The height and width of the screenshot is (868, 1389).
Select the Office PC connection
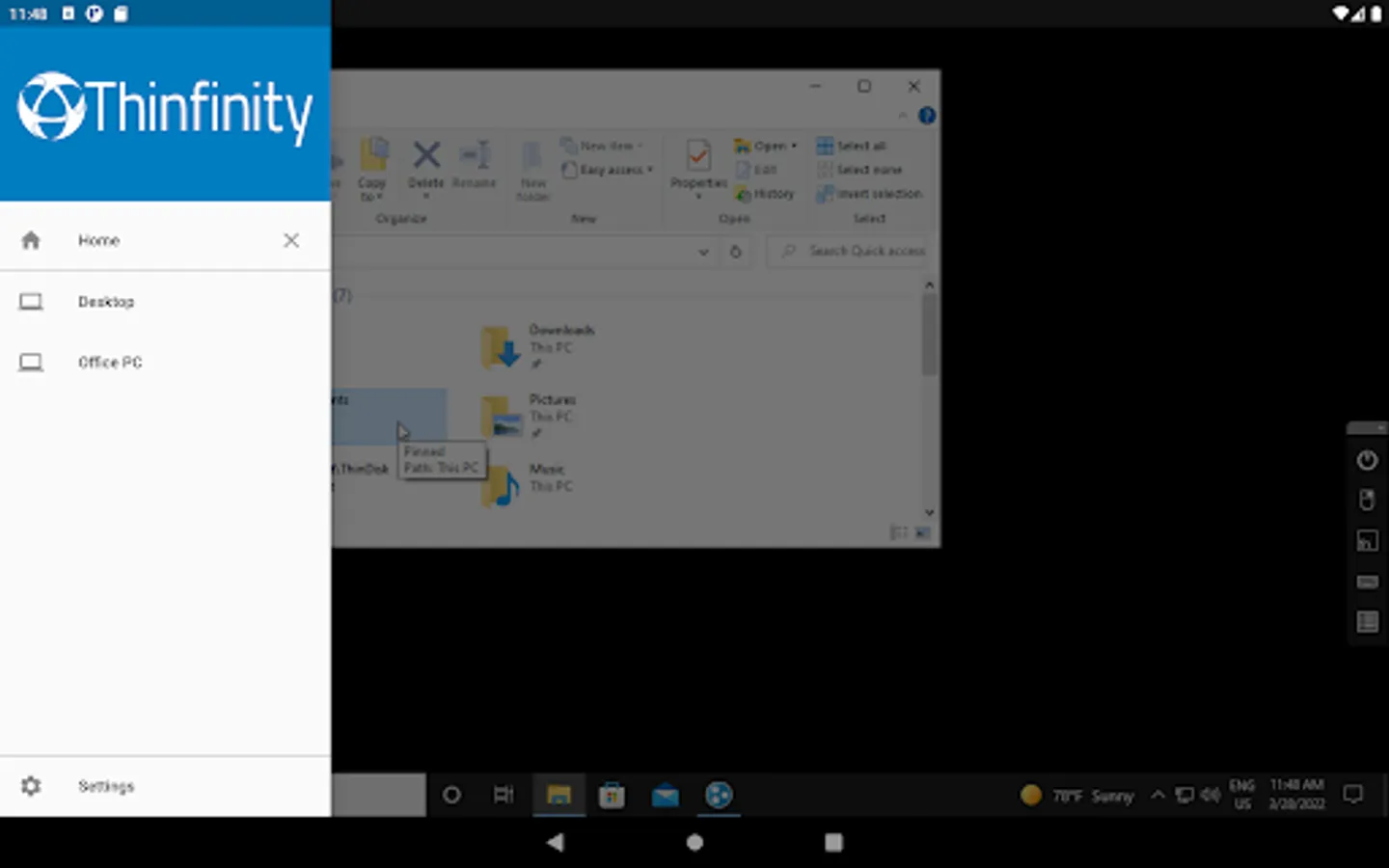coord(165,363)
